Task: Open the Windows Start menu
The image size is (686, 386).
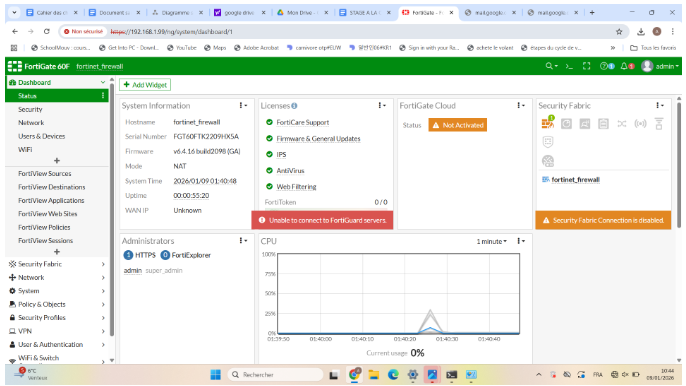Action: pos(216,375)
